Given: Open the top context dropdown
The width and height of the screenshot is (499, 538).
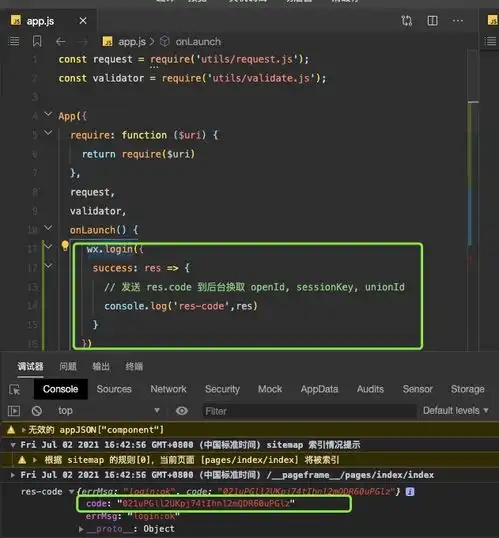Looking at the screenshot, I should [108, 411].
